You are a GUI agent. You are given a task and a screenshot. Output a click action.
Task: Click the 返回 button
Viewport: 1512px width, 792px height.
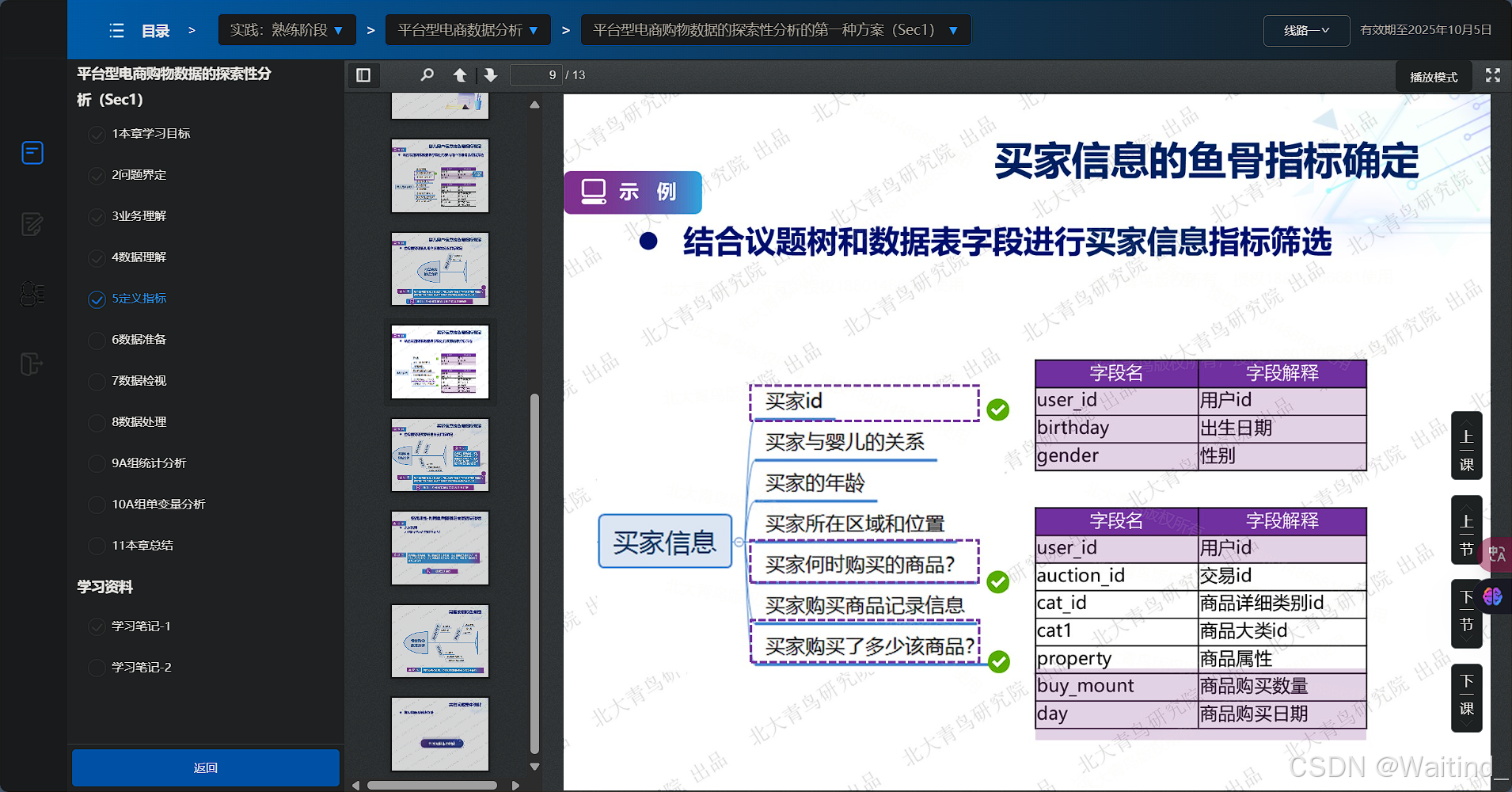click(x=206, y=767)
